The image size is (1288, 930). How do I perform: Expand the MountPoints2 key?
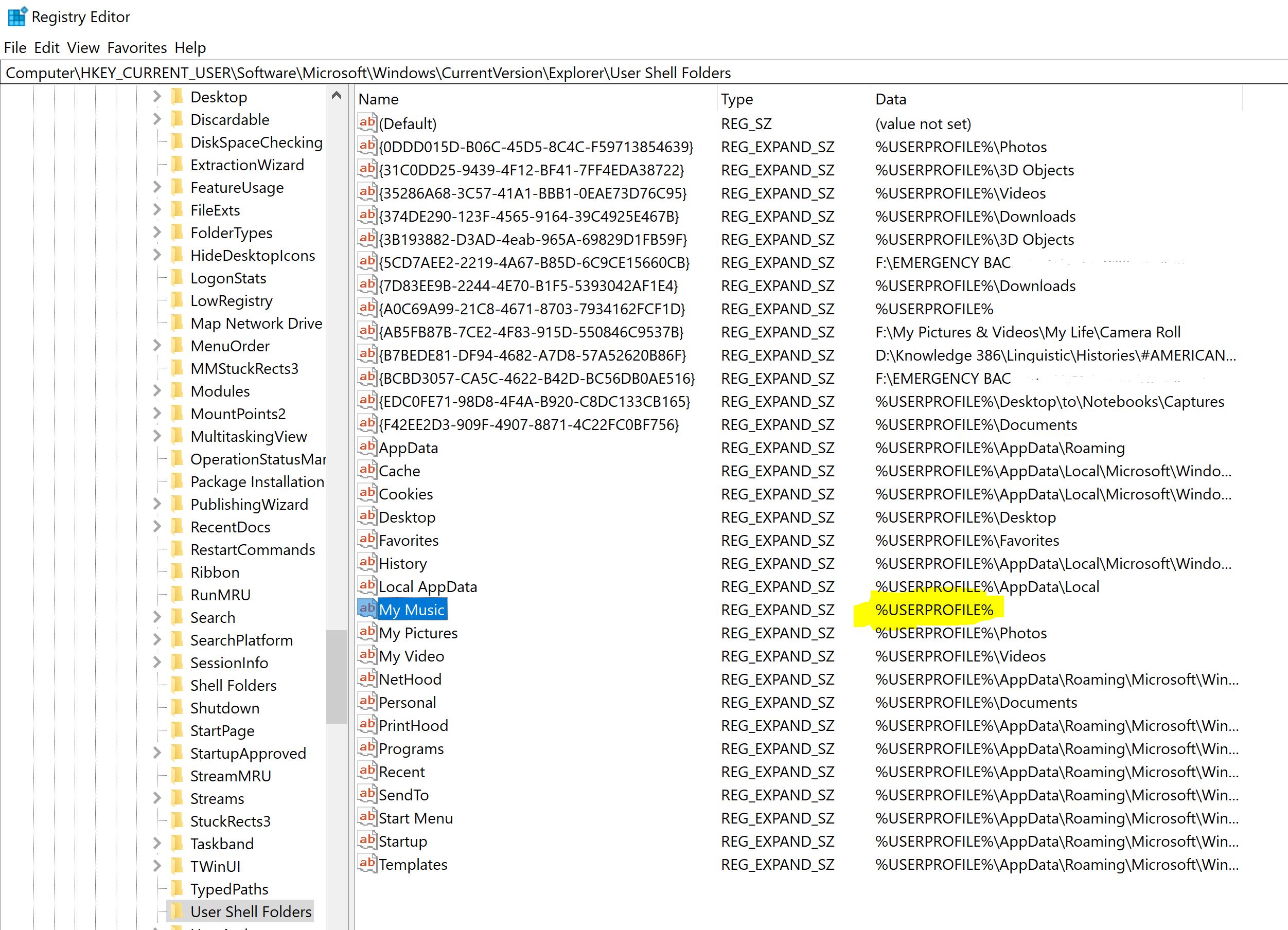157,414
